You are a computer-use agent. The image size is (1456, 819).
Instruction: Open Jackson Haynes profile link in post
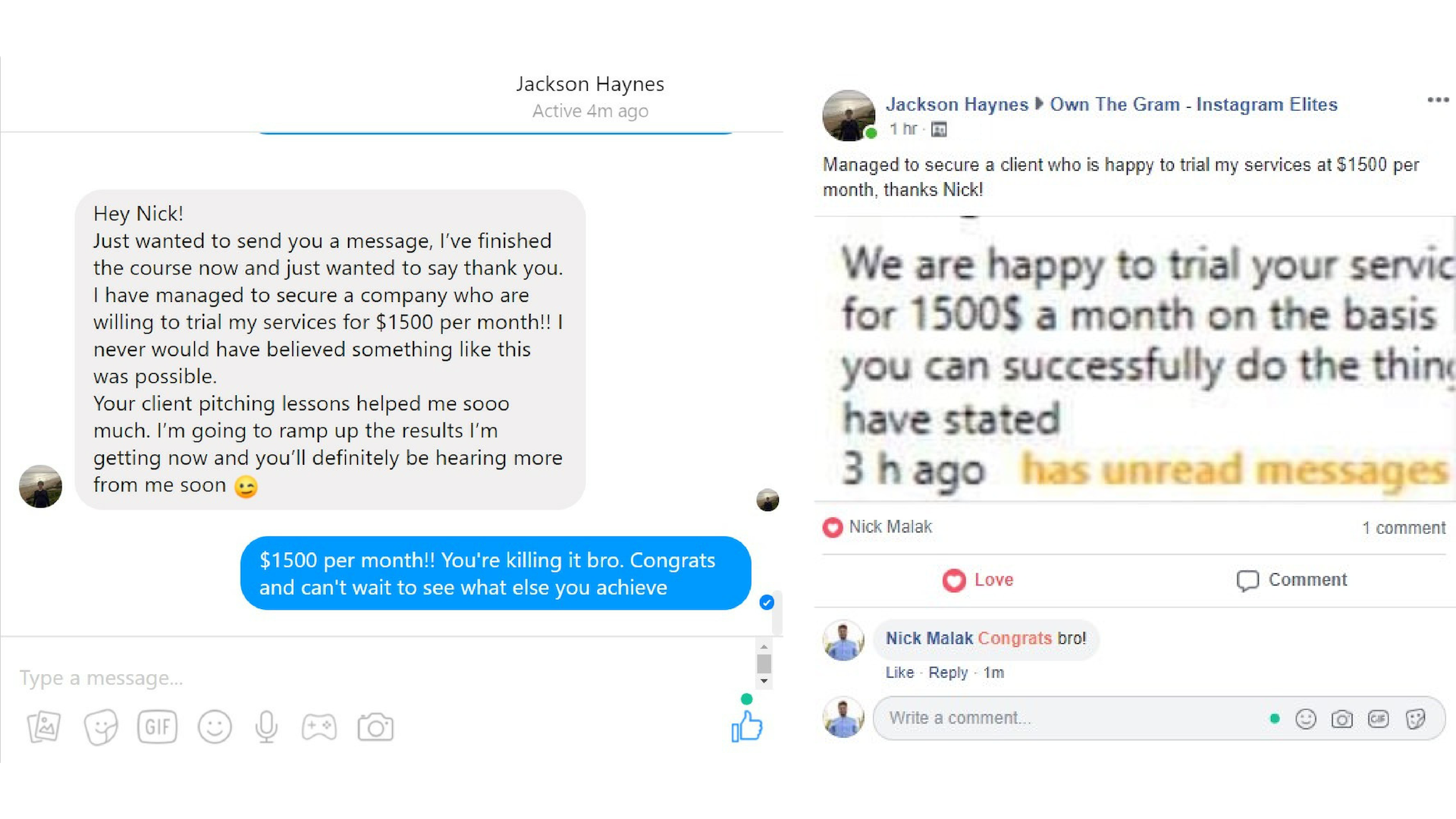[957, 105]
